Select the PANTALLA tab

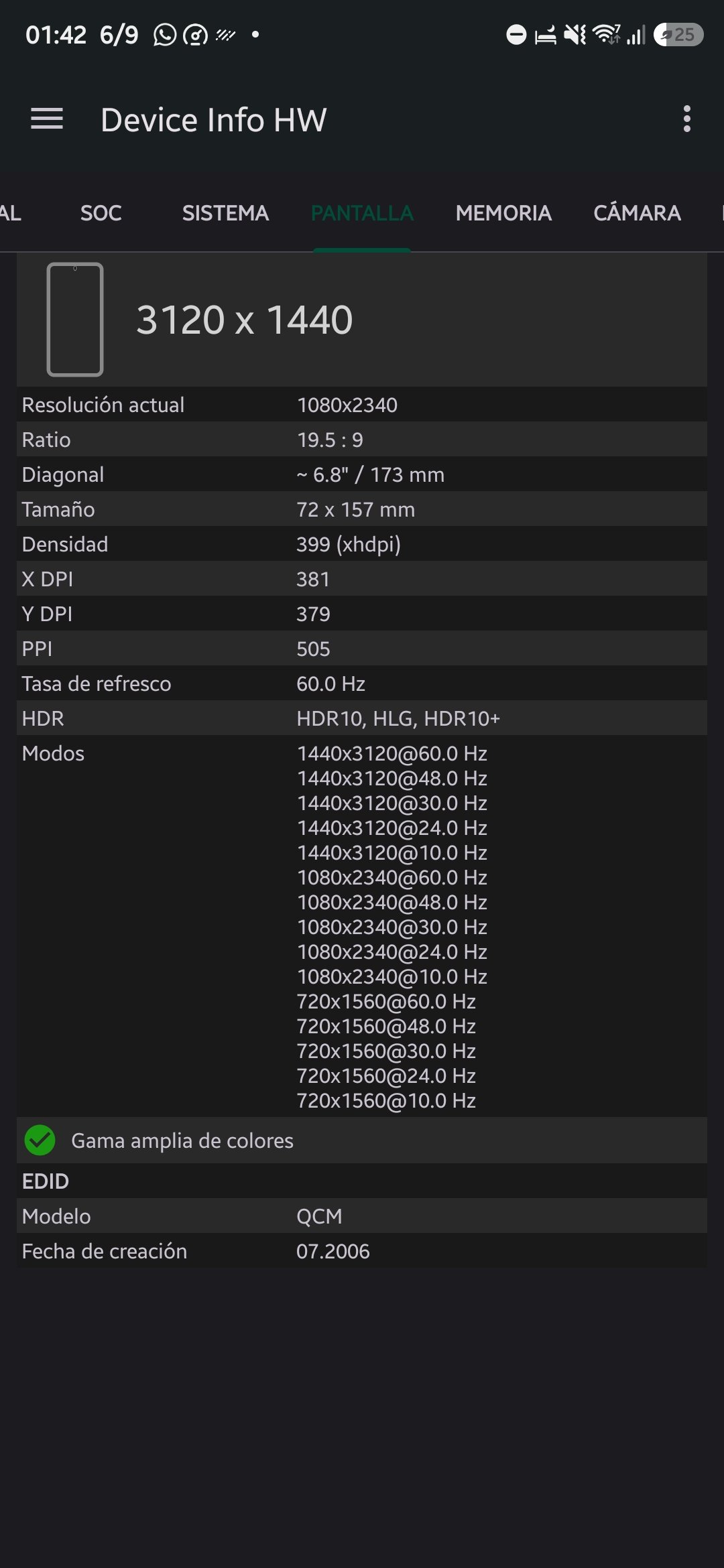[x=362, y=213]
